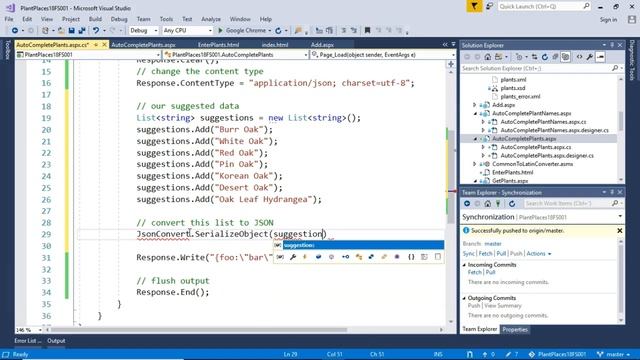The width and height of the screenshot is (640, 360).
Task: Click the Save All toolbar icon
Action: (82, 31)
